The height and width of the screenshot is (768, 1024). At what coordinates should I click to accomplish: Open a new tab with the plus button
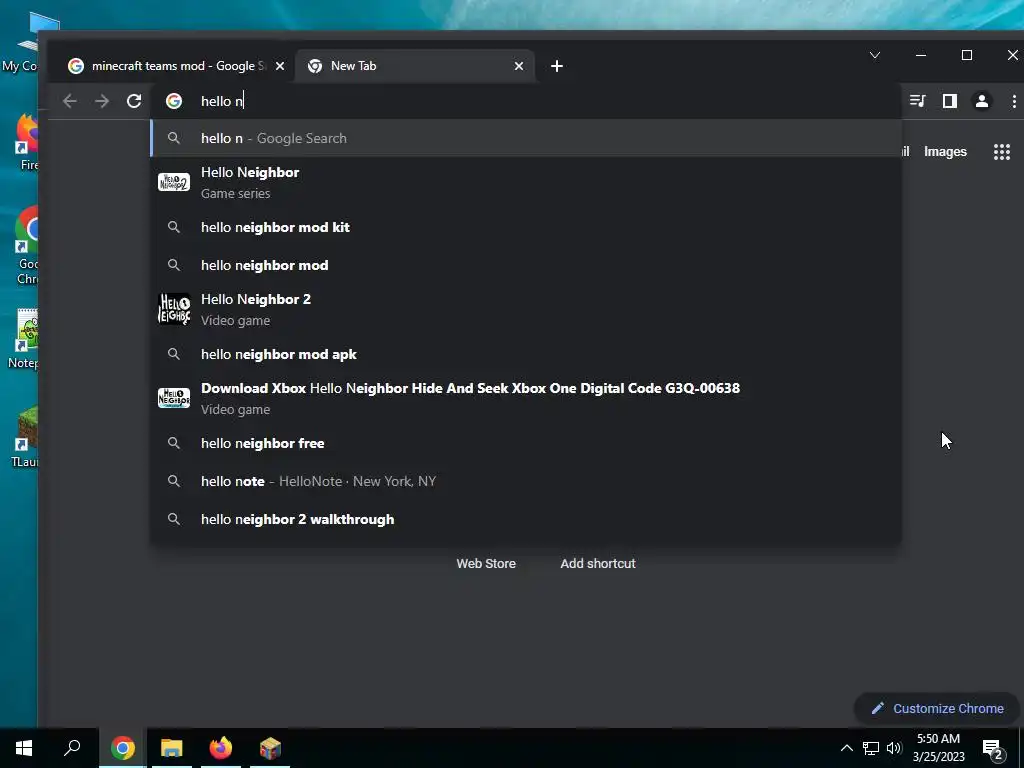pos(556,66)
